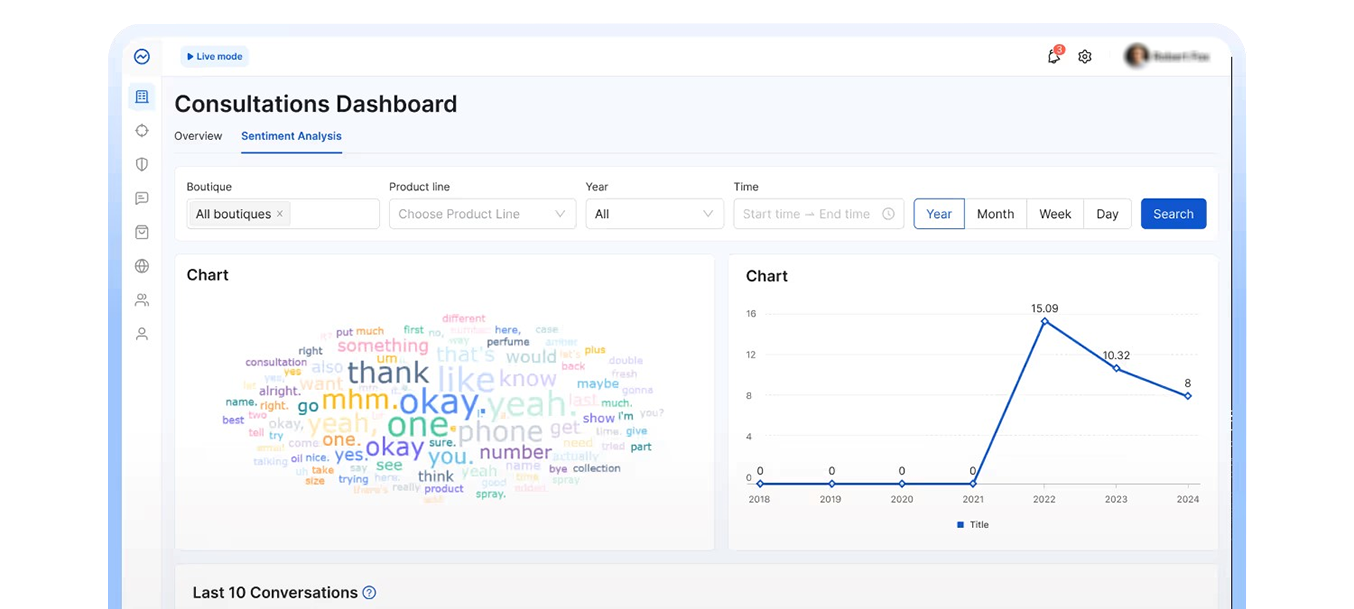Switch to the Sentiment Analysis tab
The height and width of the screenshot is (609, 1354).
[x=291, y=136]
